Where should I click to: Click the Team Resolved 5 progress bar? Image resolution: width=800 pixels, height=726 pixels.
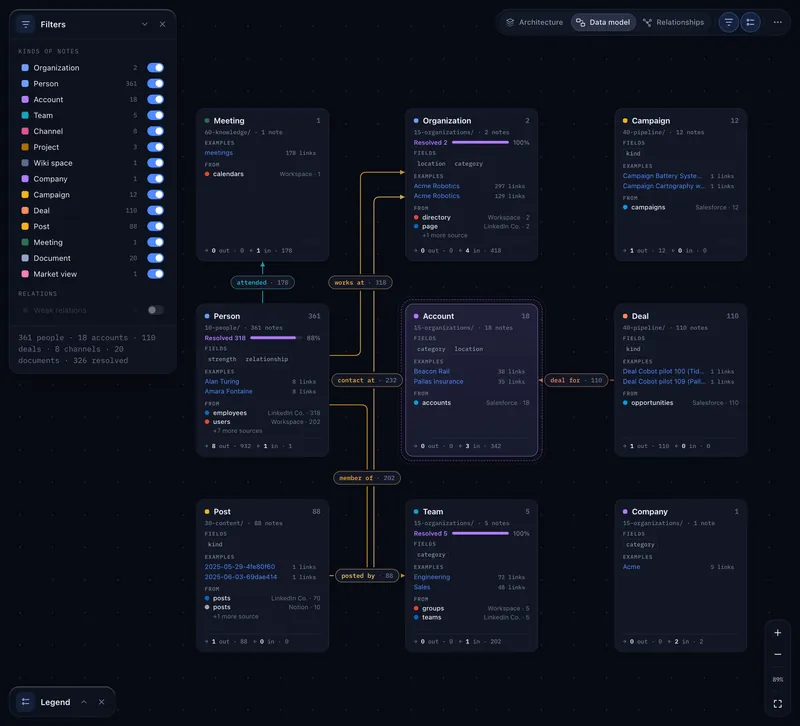[x=480, y=534]
